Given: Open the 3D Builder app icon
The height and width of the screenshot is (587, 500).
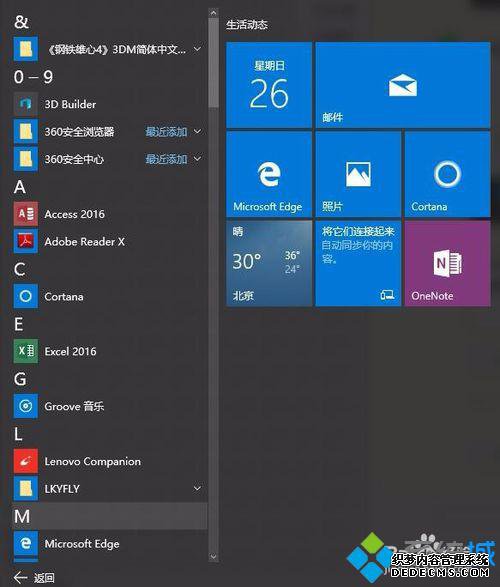Looking at the screenshot, I should point(25,104).
